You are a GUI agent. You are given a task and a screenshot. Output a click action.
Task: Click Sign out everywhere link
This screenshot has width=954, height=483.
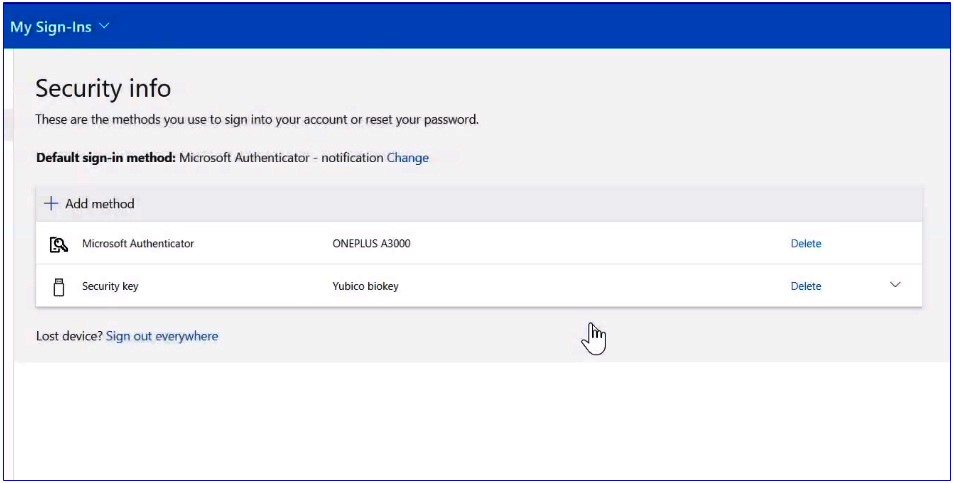point(162,336)
